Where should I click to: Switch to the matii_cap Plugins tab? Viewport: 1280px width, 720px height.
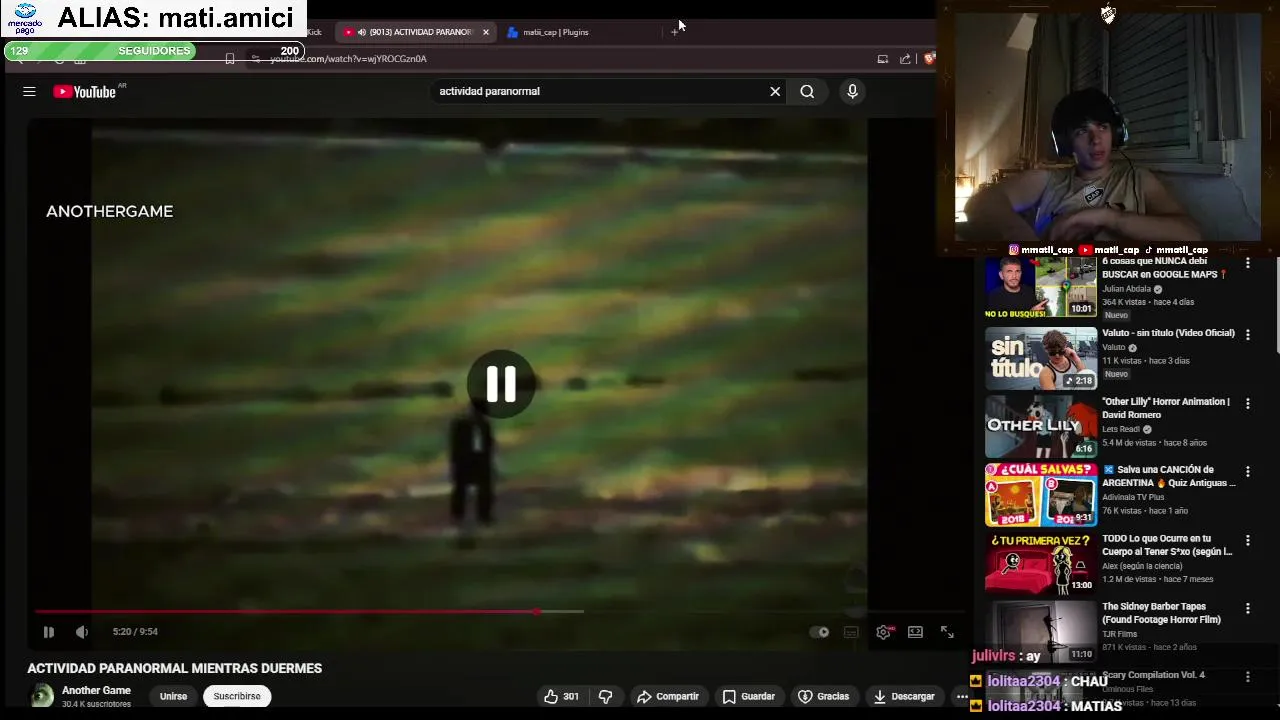click(555, 32)
